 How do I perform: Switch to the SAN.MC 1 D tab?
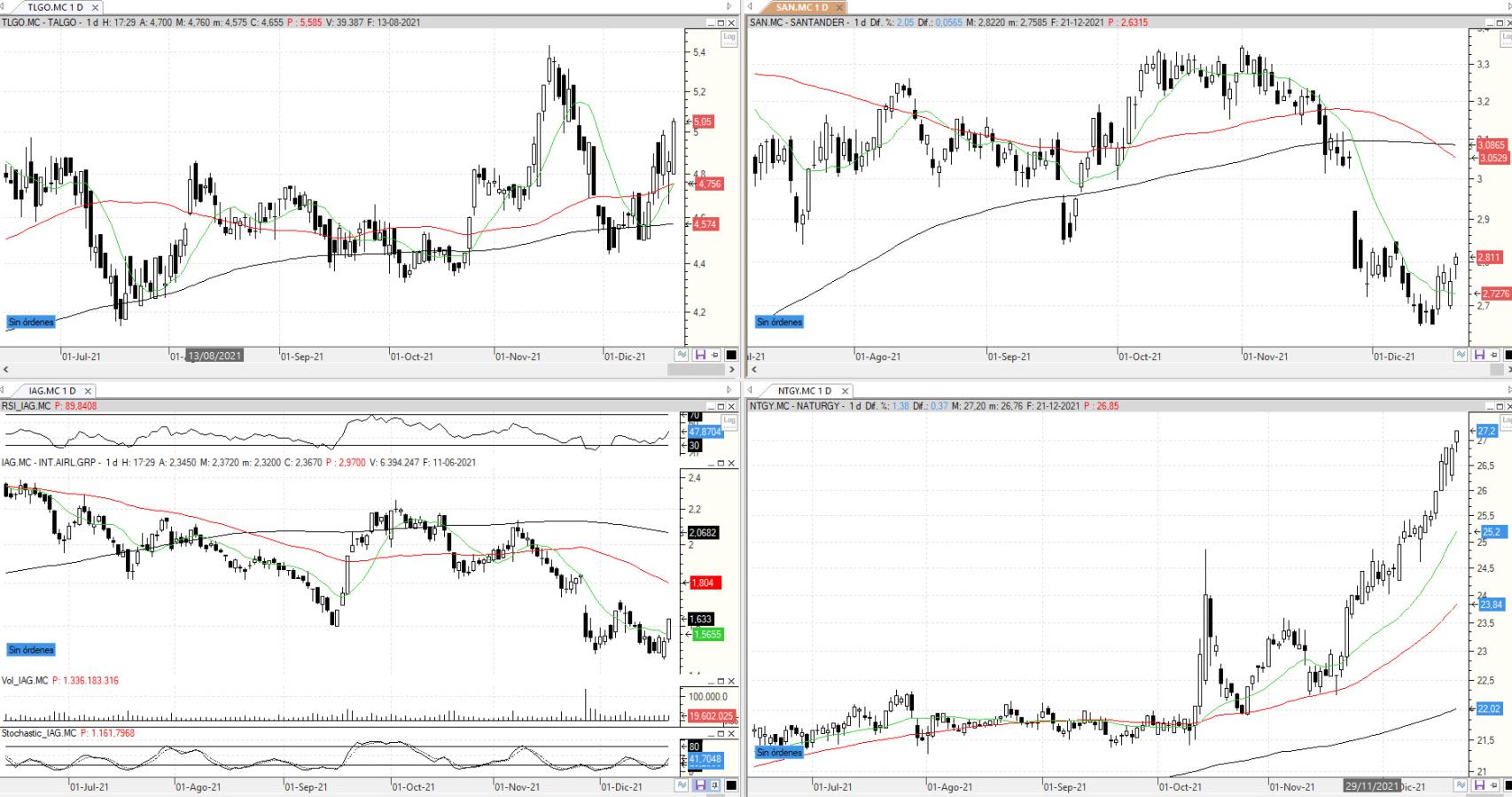801,7
